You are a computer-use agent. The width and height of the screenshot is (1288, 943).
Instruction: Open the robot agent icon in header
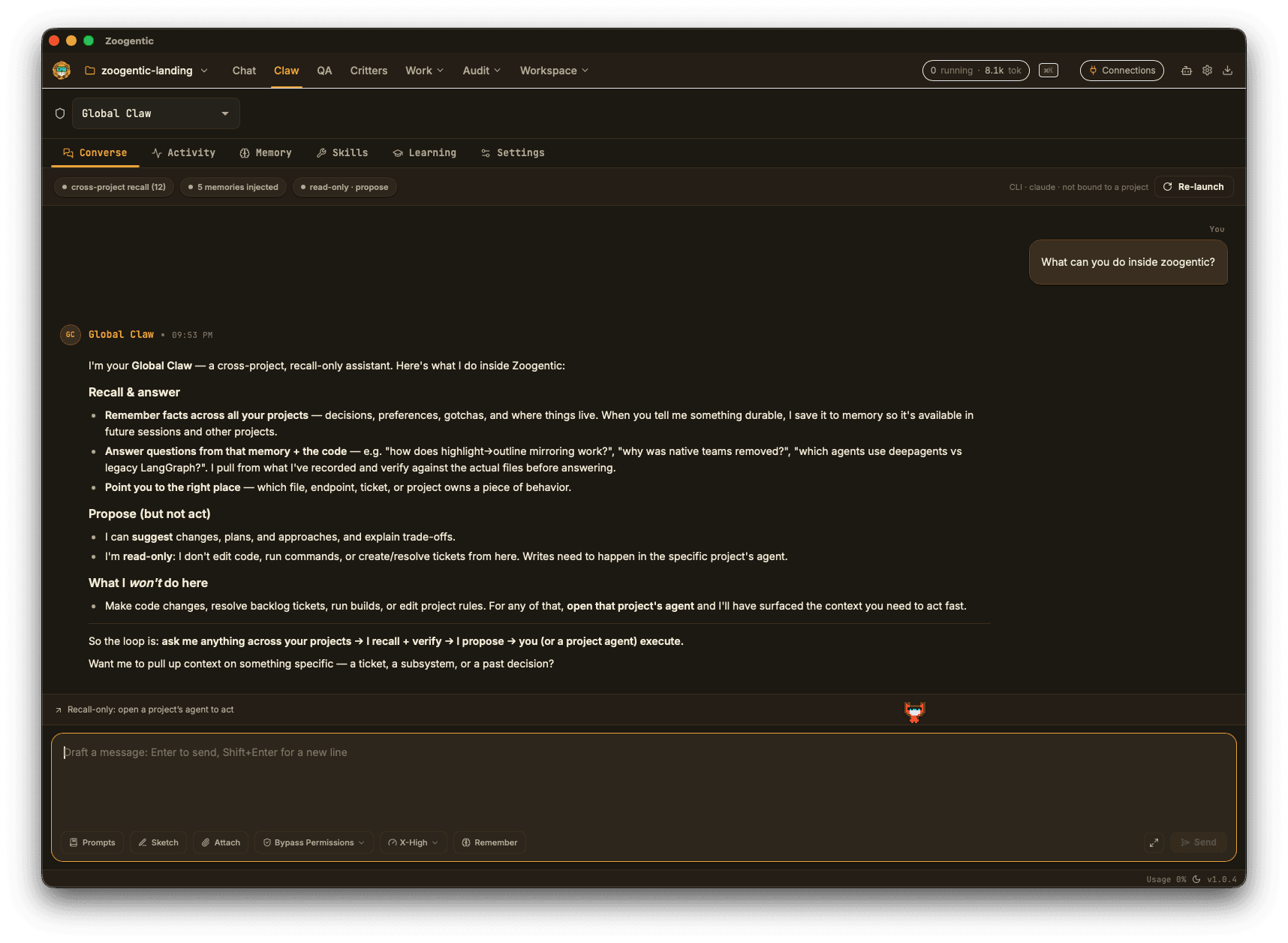1187,71
